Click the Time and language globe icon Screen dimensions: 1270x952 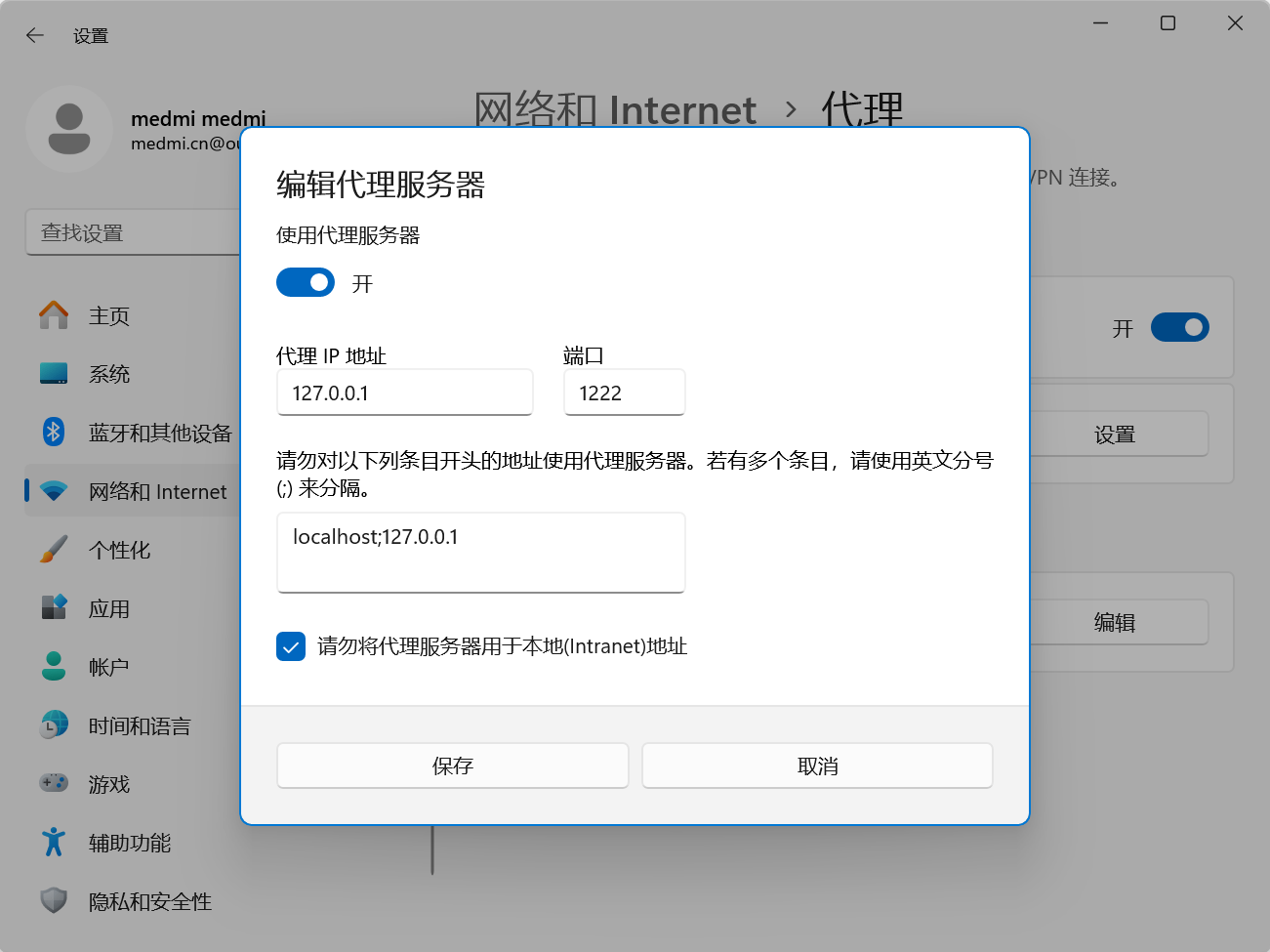(x=54, y=724)
